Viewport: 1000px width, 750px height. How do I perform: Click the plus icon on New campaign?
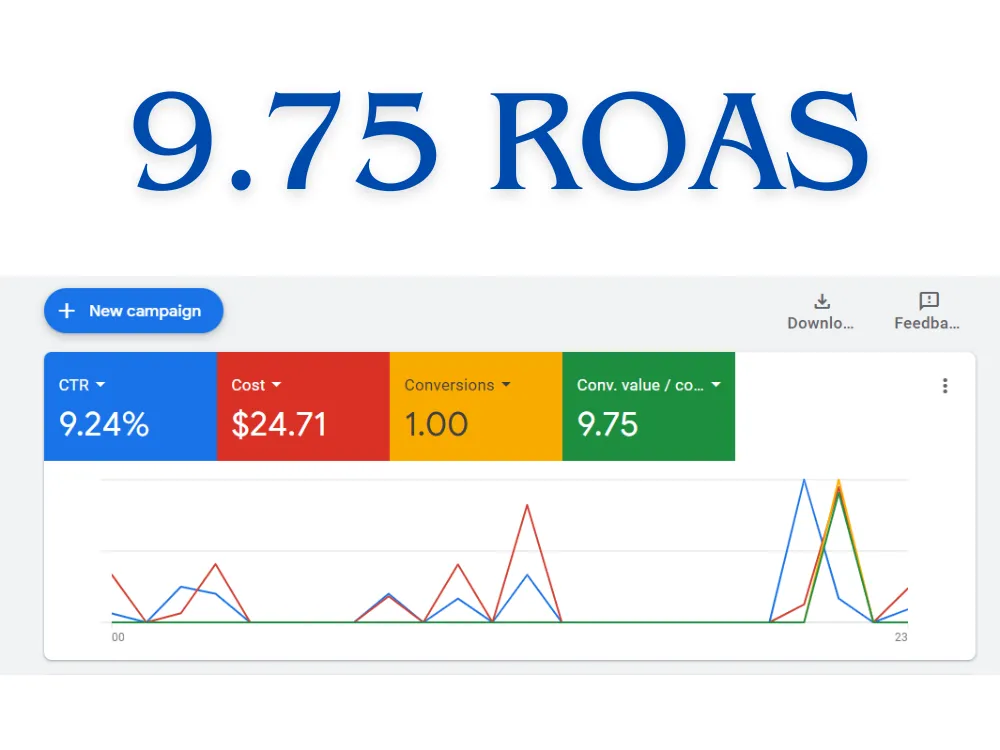[x=67, y=311]
